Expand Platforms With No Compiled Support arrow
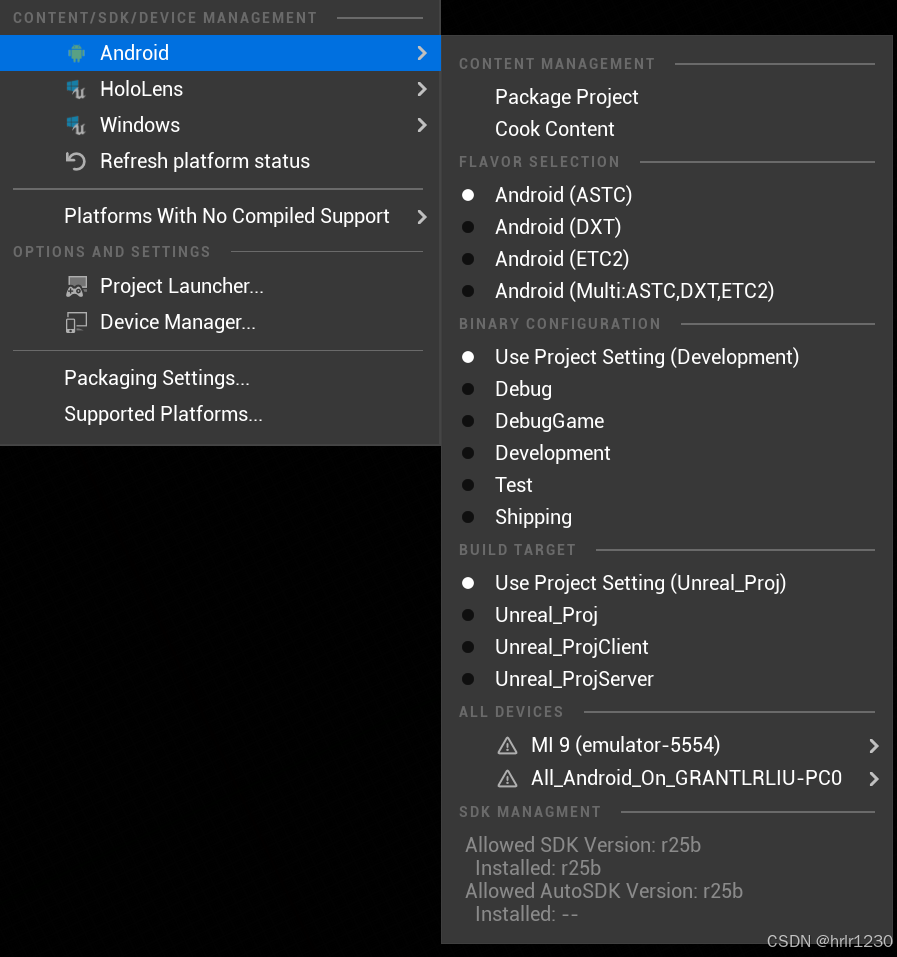This screenshot has height=957, width=897. (422, 217)
